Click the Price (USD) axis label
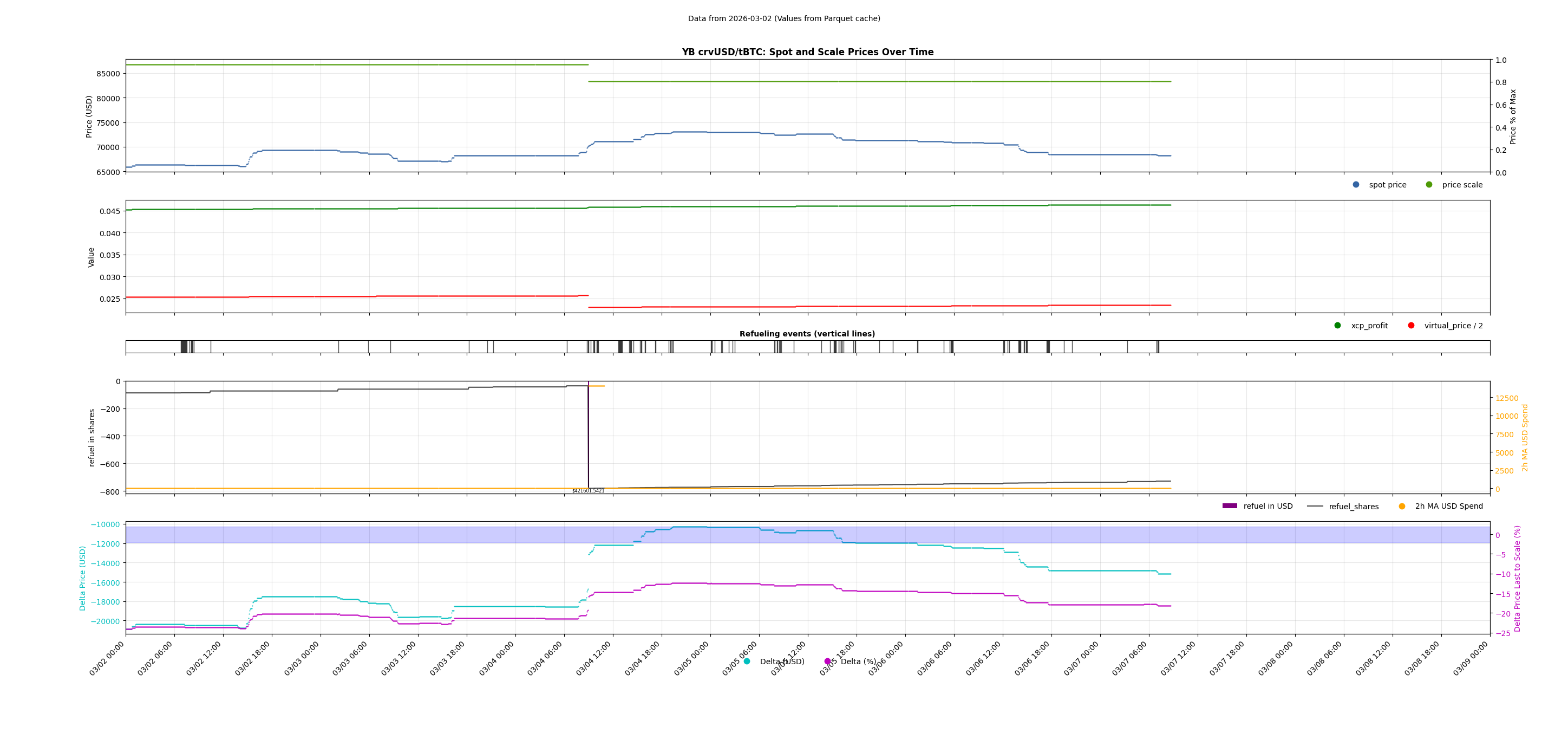Image resolution: width=1568 pixels, height=746 pixels. tap(89, 116)
